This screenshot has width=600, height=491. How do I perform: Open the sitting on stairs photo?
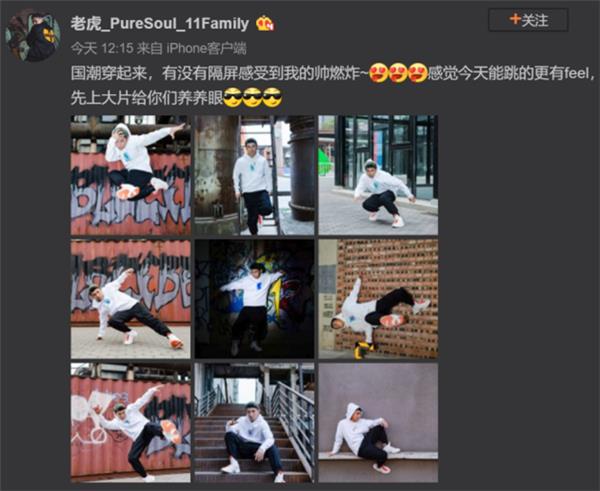point(254,422)
